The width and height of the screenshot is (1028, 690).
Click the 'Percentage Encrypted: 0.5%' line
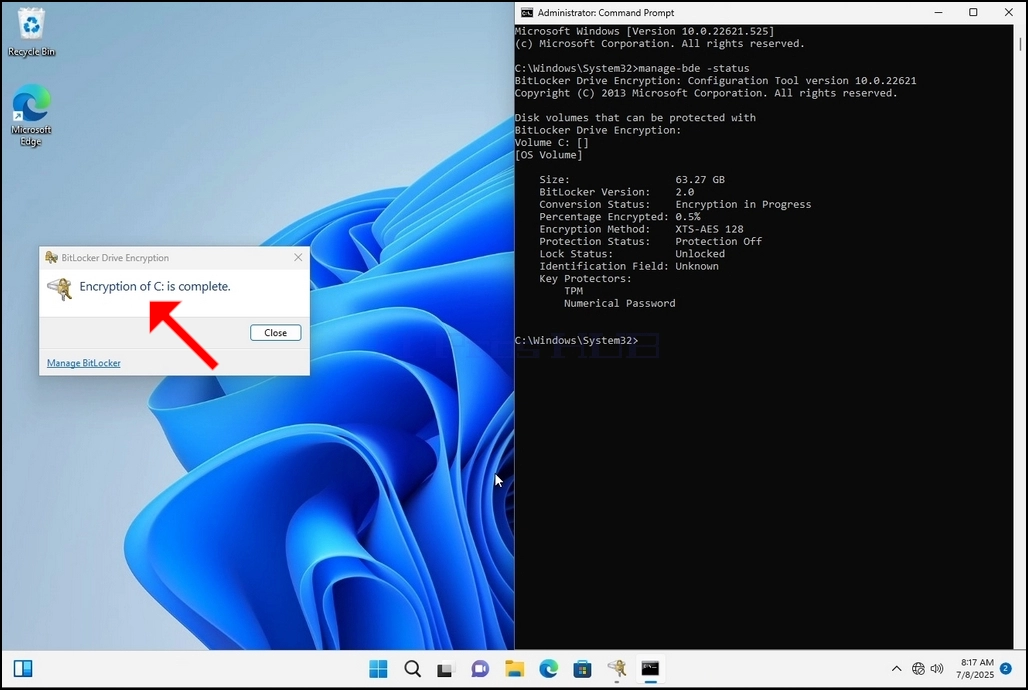[620, 216]
